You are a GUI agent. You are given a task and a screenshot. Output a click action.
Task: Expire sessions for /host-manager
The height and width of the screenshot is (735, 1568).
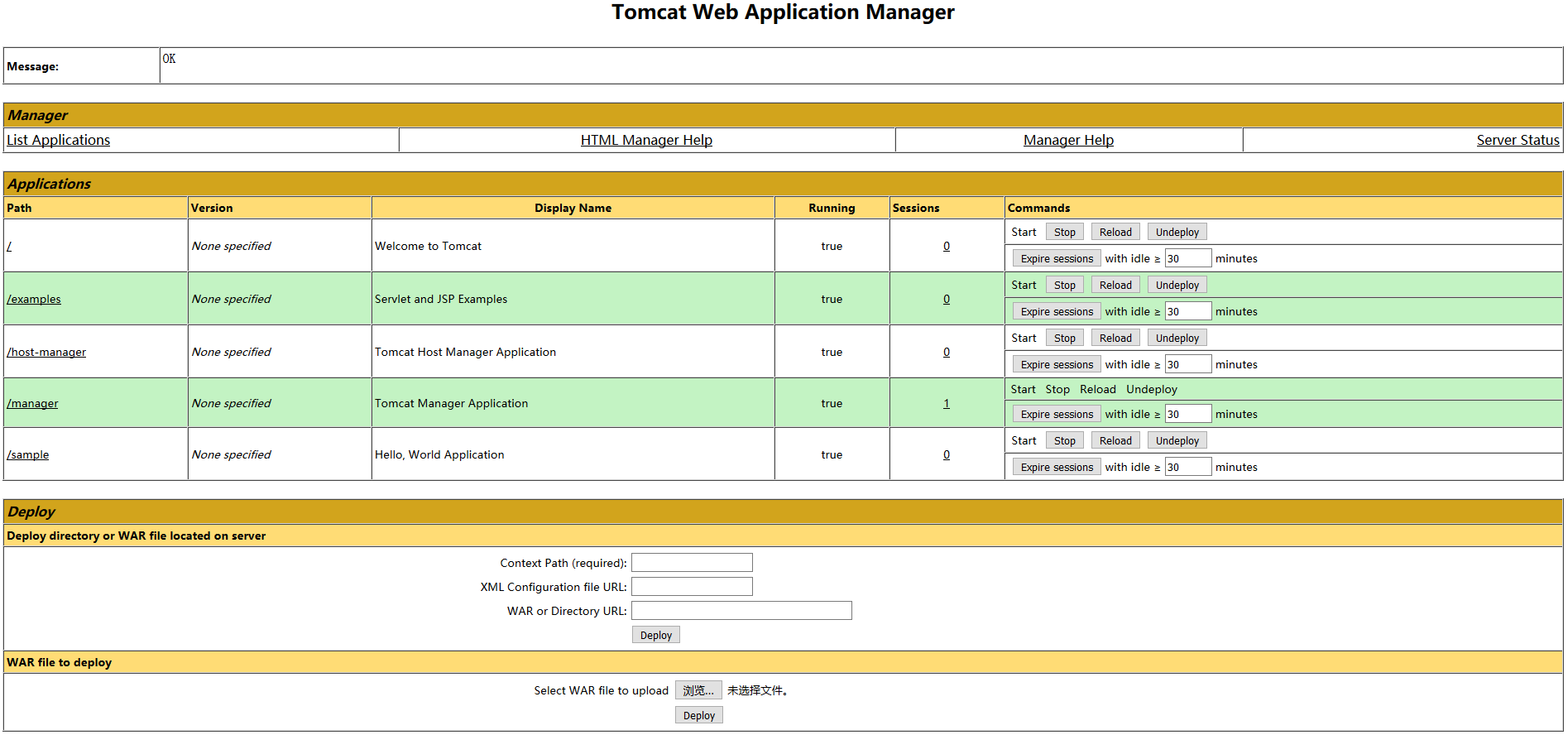pos(1057,364)
